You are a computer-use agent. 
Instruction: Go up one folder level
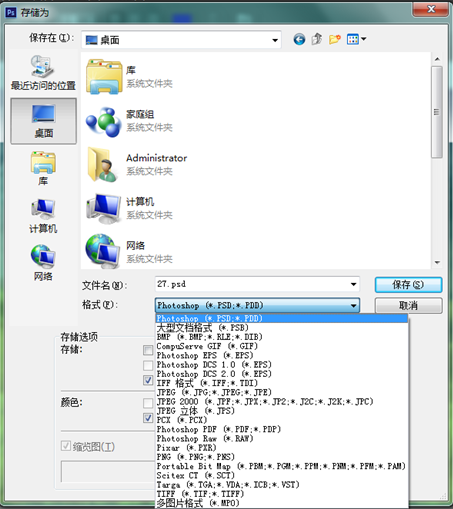pyautogui.click(x=317, y=39)
